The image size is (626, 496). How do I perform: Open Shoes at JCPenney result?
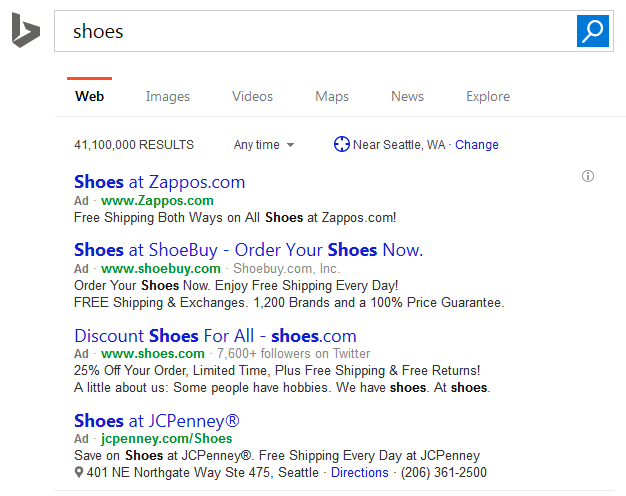(x=157, y=420)
